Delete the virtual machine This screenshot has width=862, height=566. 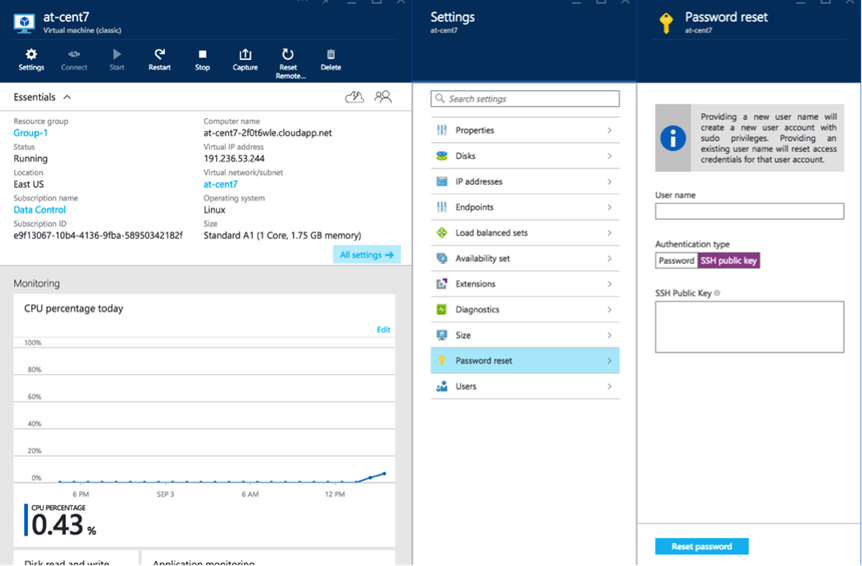[x=331, y=60]
